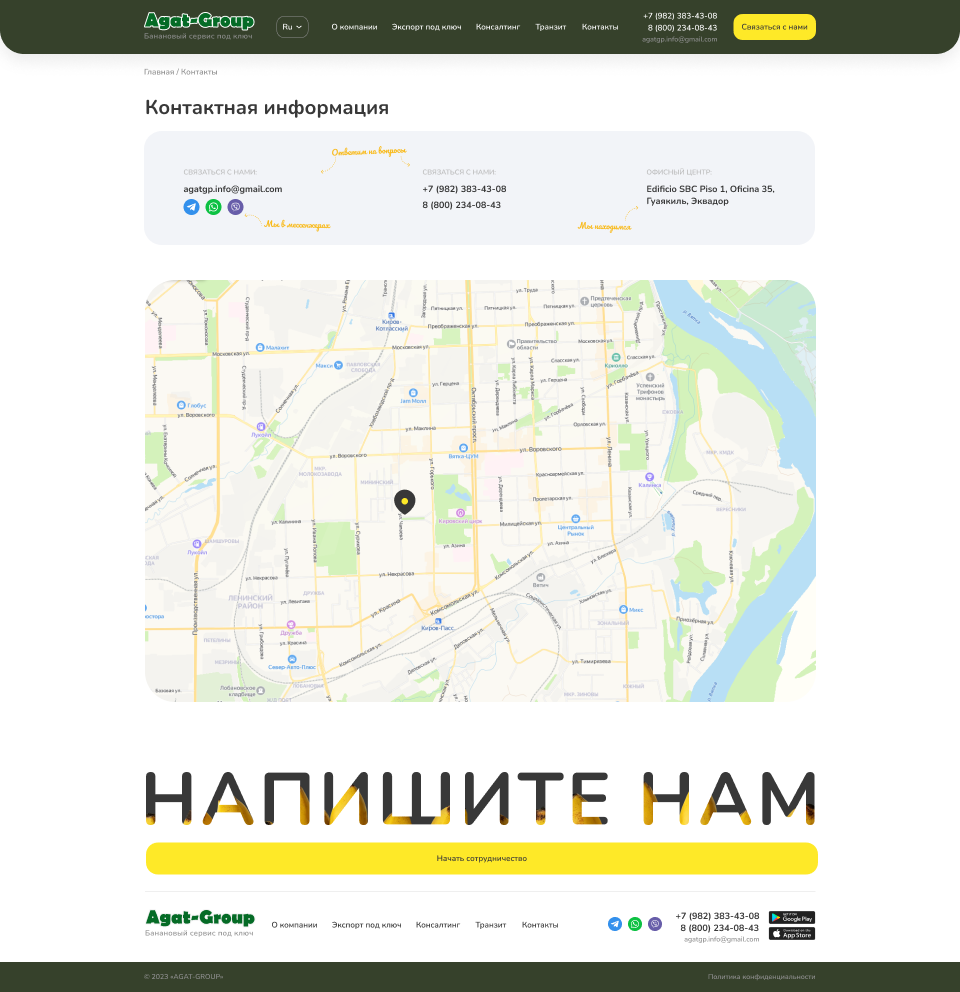This screenshot has width=960, height=992.
Task: Click +7 (982) 383-43-08 in contact card
Action: tap(464, 189)
